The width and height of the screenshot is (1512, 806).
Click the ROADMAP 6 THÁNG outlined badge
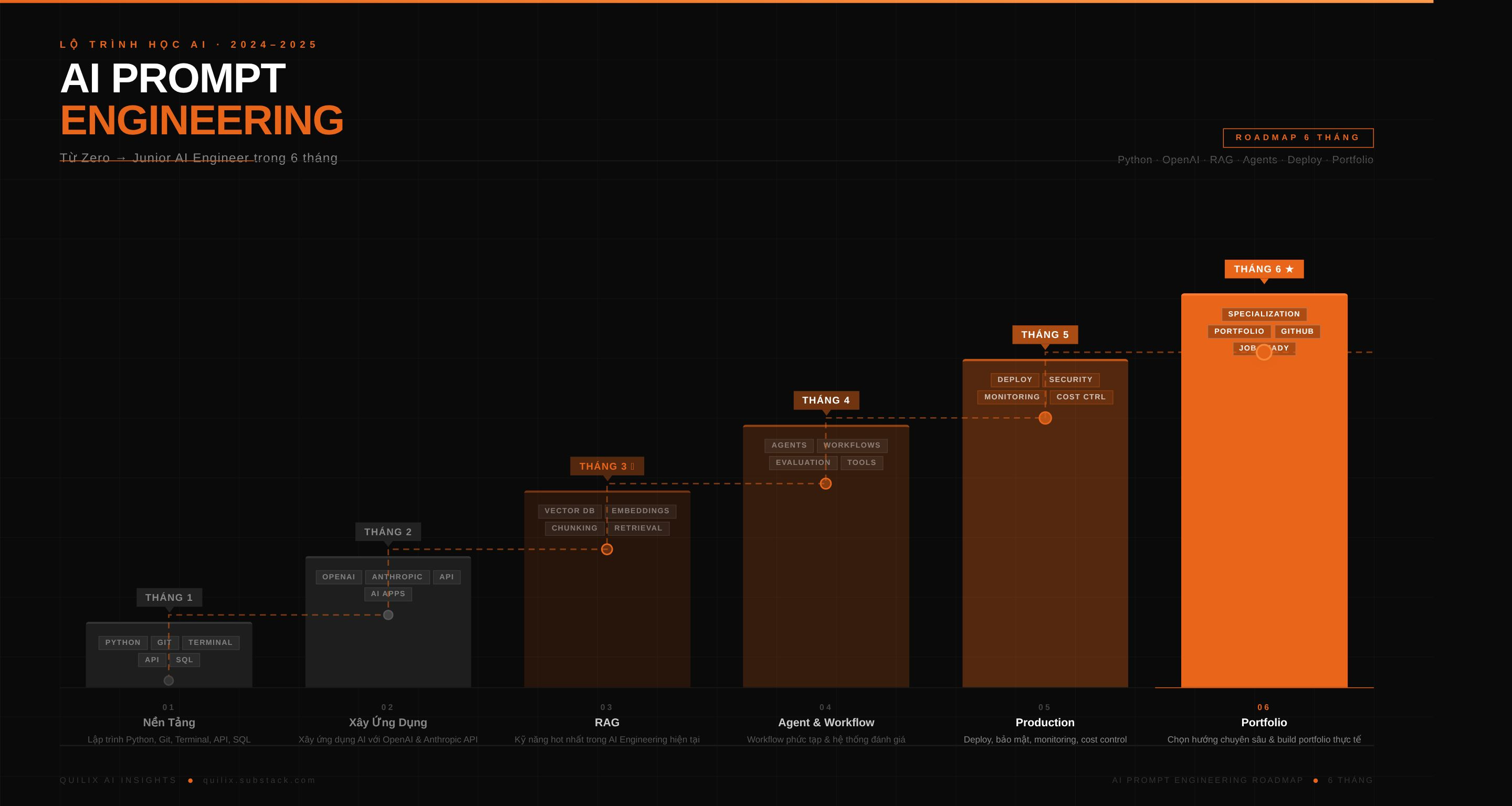(x=1297, y=137)
